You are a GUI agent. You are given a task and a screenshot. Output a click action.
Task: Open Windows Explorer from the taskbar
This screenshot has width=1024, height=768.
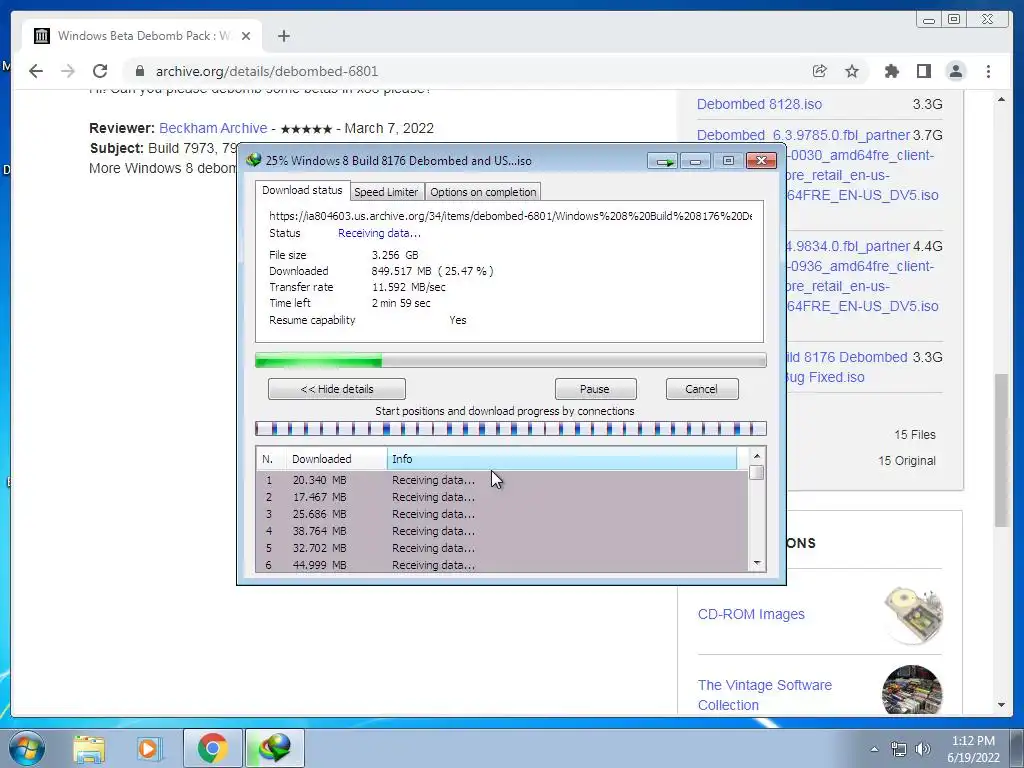(89, 748)
